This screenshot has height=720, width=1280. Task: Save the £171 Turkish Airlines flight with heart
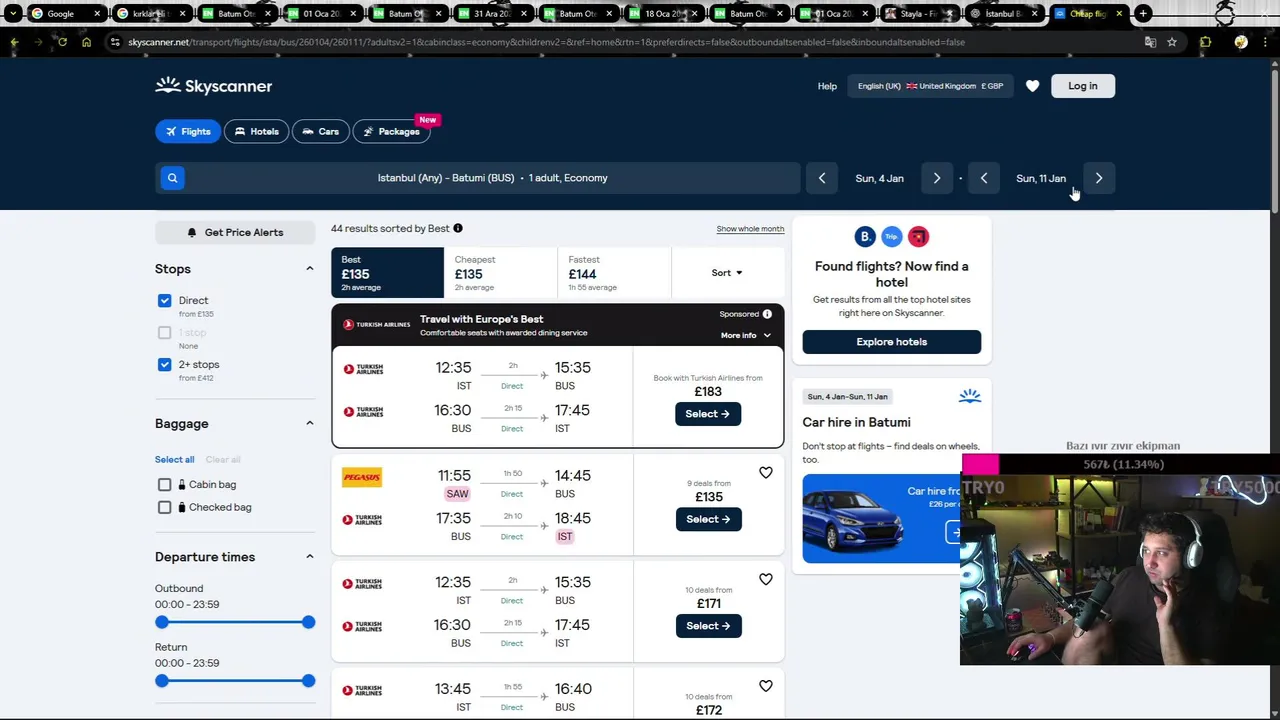click(766, 579)
